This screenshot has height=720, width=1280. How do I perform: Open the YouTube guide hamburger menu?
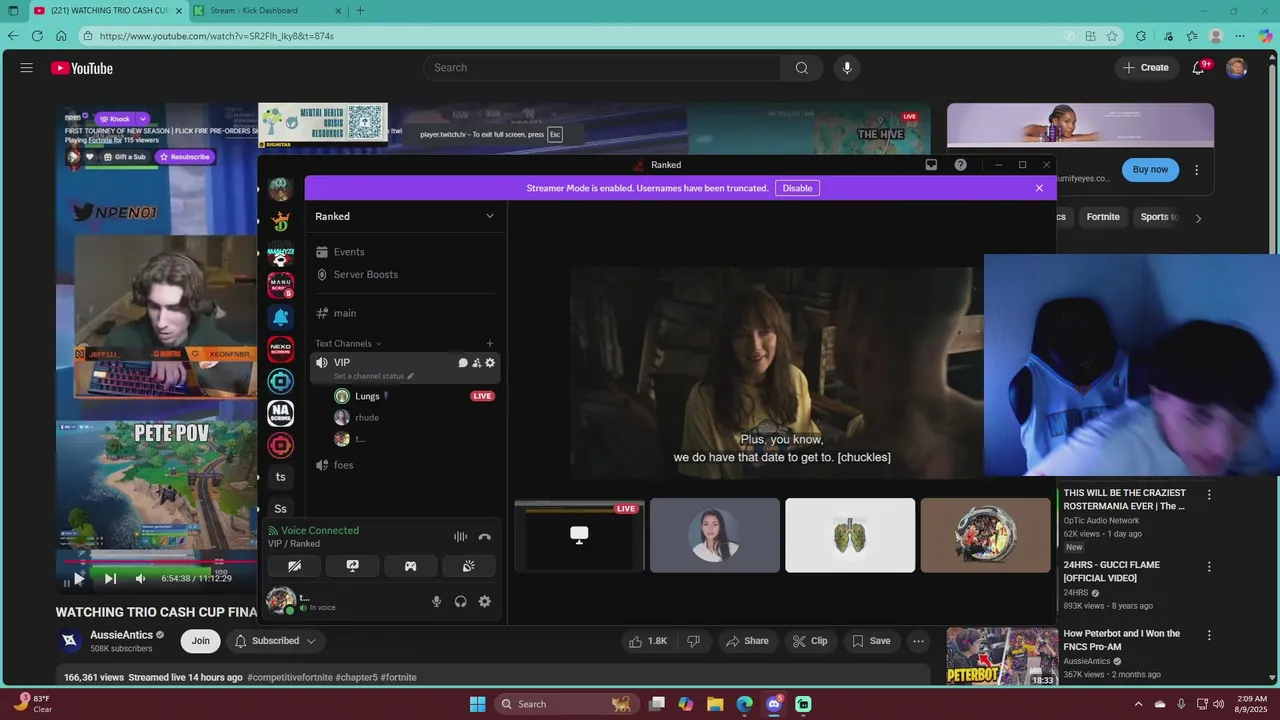click(x=27, y=68)
